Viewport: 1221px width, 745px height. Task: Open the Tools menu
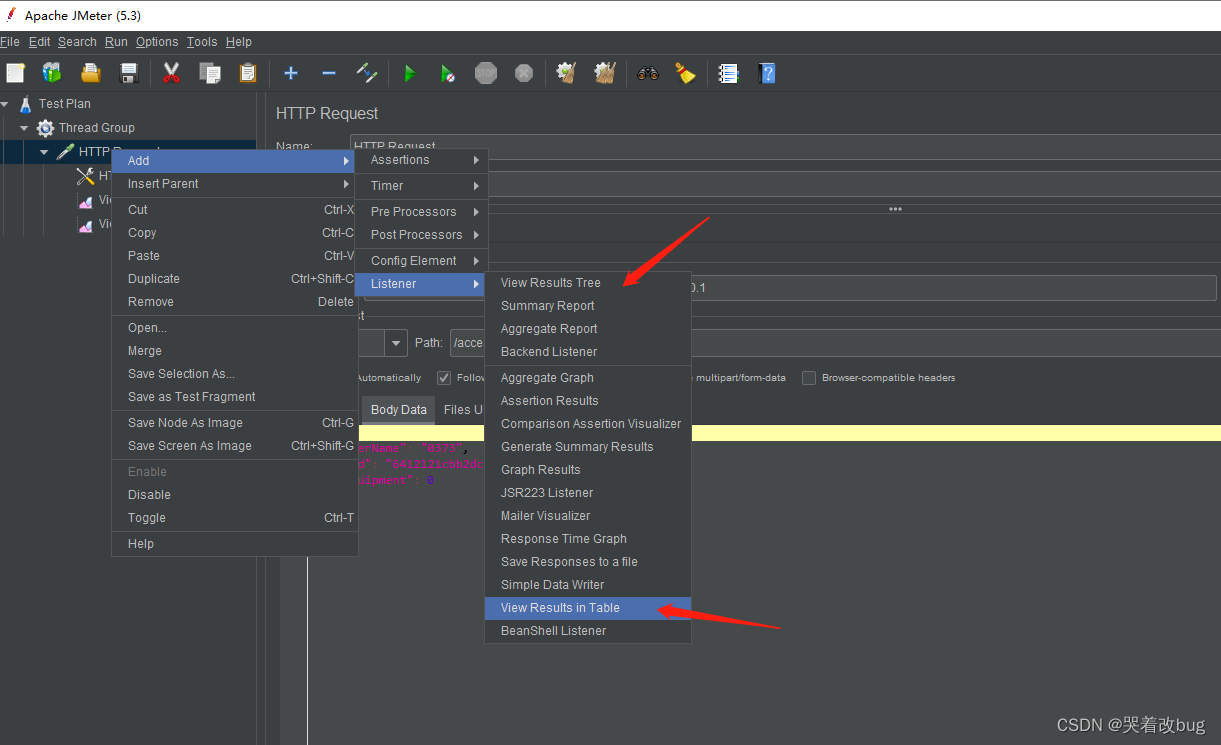pos(202,42)
